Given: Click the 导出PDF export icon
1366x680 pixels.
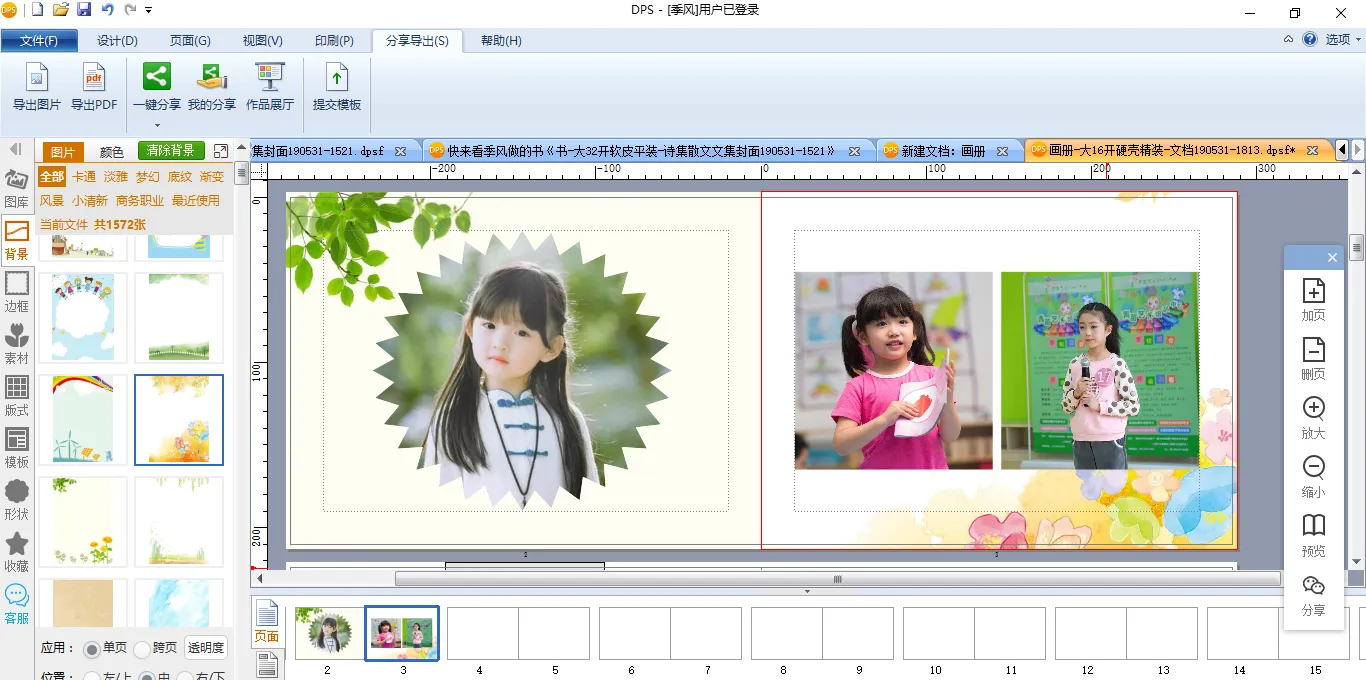Looking at the screenshot, I should point(93,78).
